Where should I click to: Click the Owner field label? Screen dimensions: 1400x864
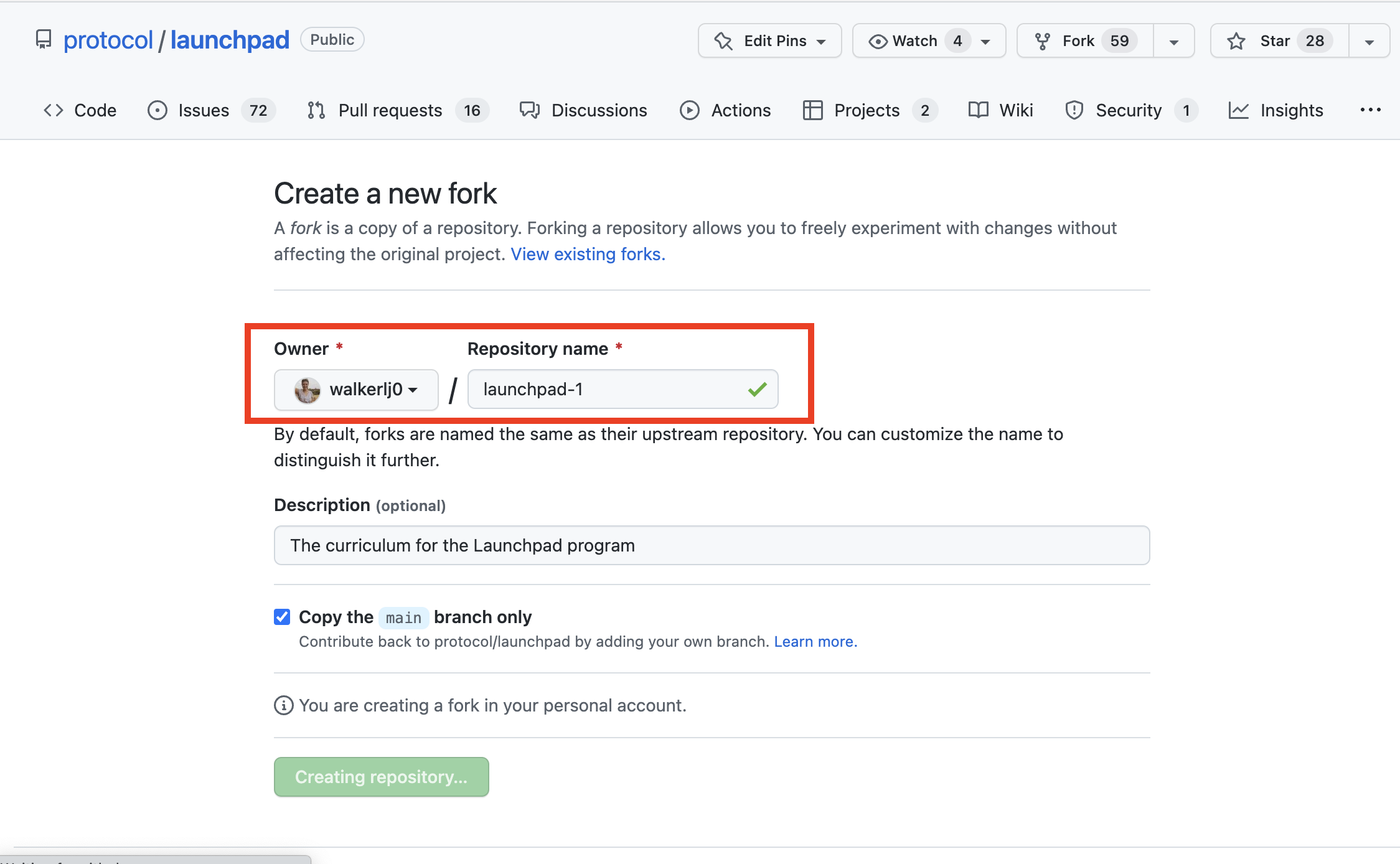pyautogui.click(x=301, y=349)
